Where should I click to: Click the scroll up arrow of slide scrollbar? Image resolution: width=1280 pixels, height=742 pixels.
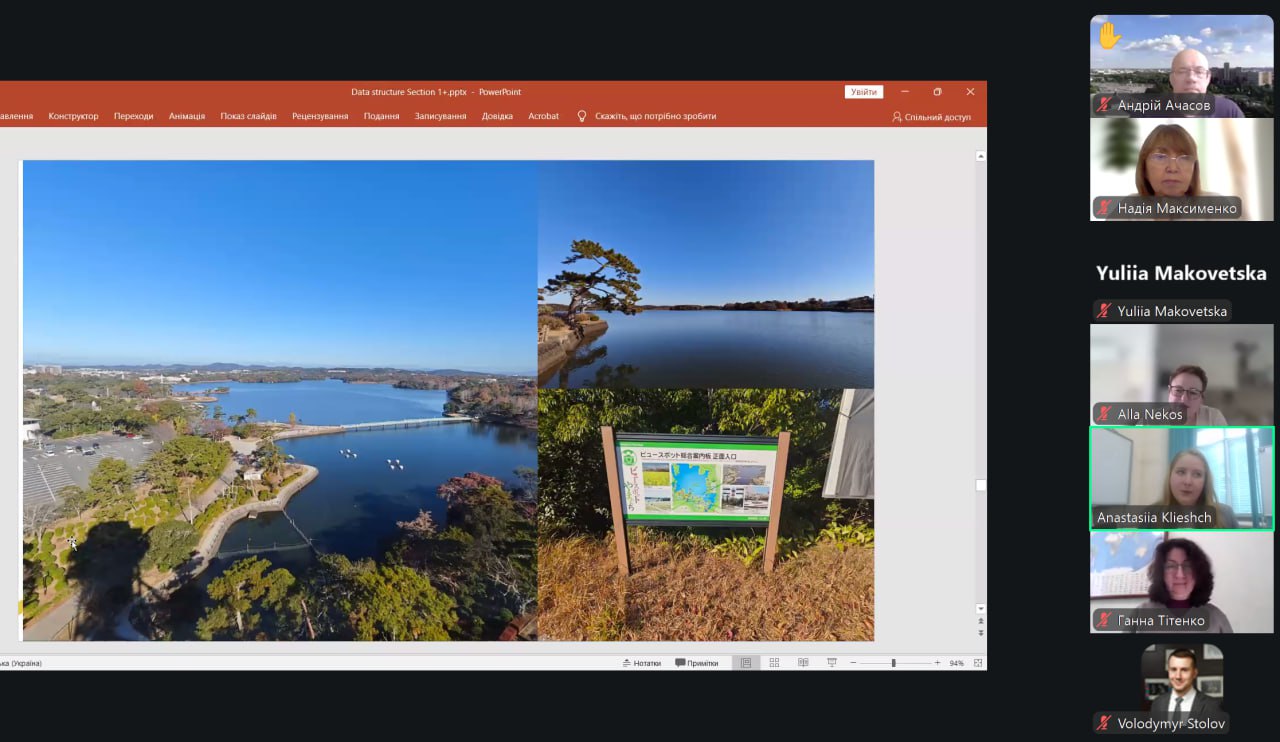(x=980, y=157)
